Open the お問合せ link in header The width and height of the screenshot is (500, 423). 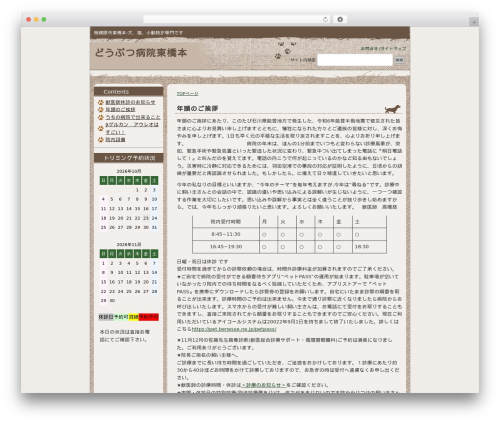click(x=369, y=48)
